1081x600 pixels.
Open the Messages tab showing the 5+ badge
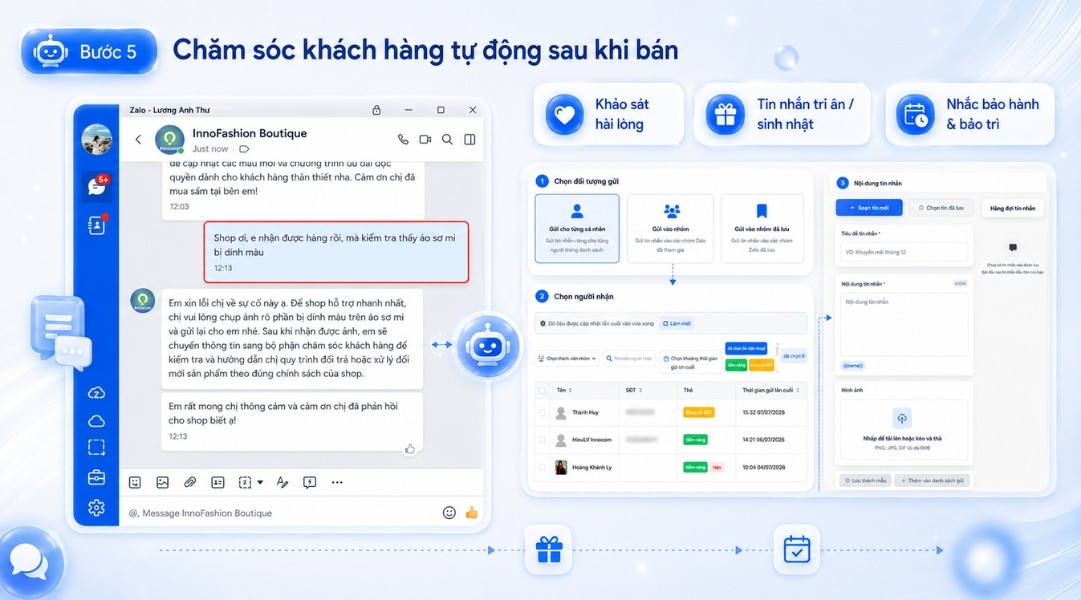pyautogui.click(x=97, y=186)
